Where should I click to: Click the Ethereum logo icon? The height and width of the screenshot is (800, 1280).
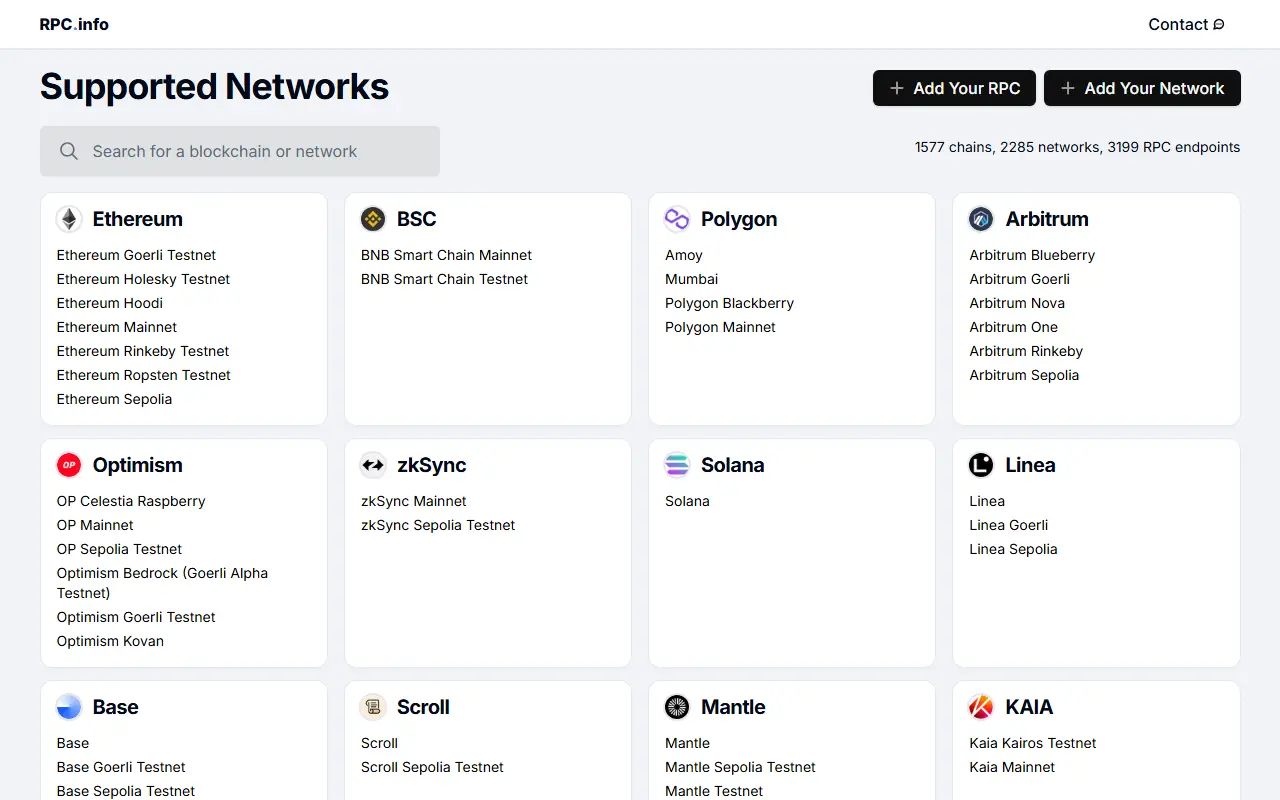pyautogui.click(x=69, y=219)
